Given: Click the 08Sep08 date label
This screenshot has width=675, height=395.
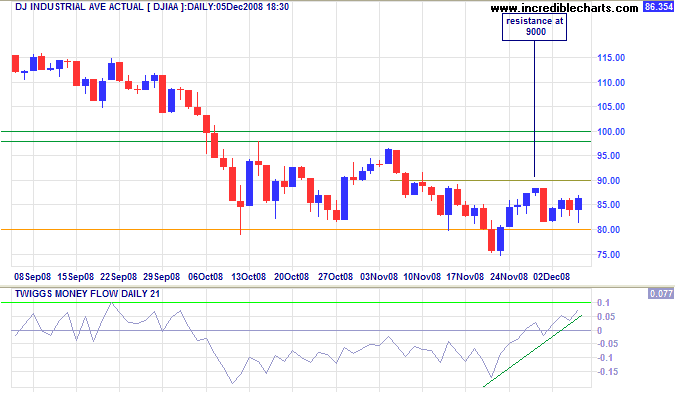Looking at the screenshot, I should 32,277.
